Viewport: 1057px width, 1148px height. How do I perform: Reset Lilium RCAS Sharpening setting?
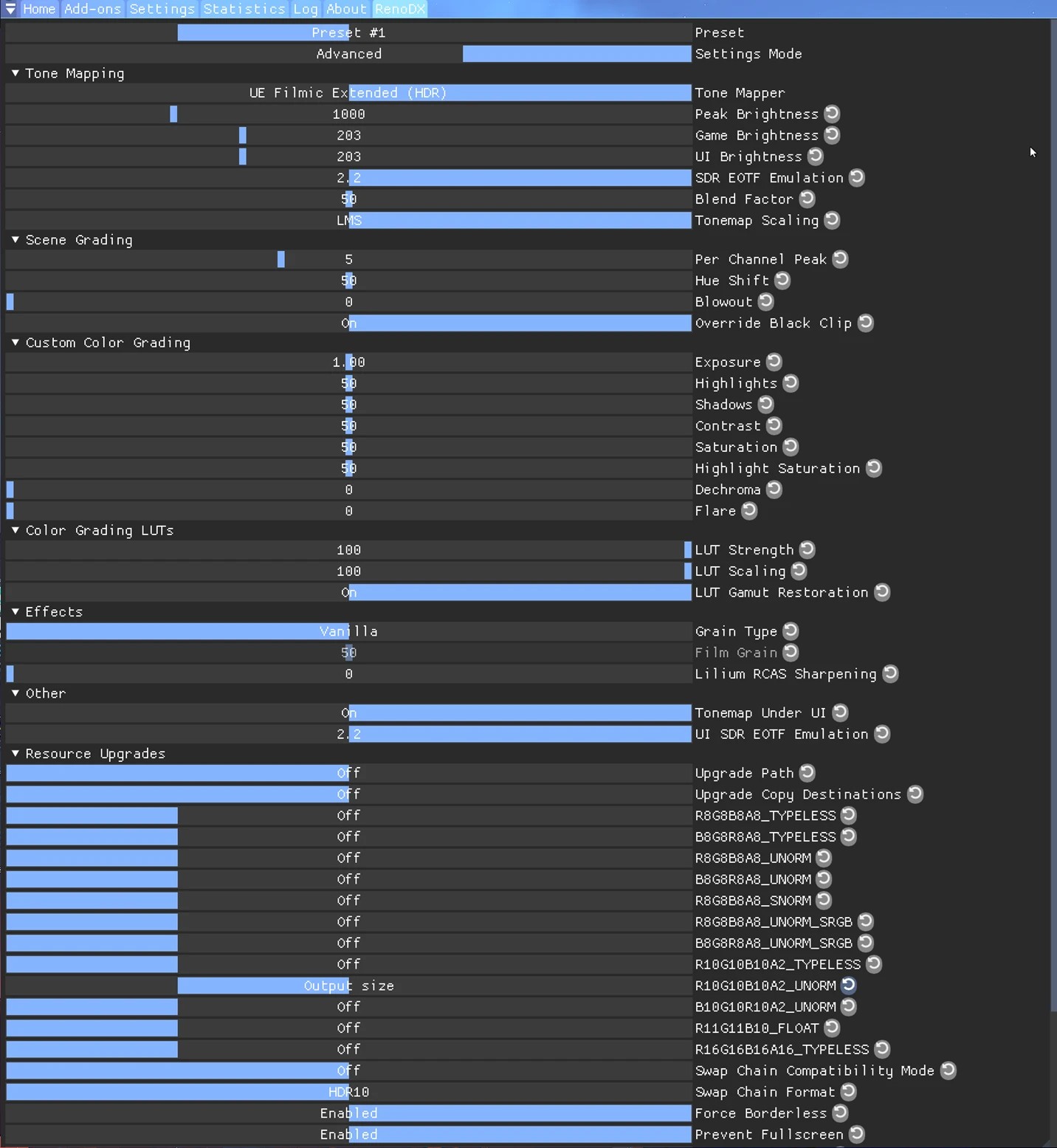pos(890,674)
